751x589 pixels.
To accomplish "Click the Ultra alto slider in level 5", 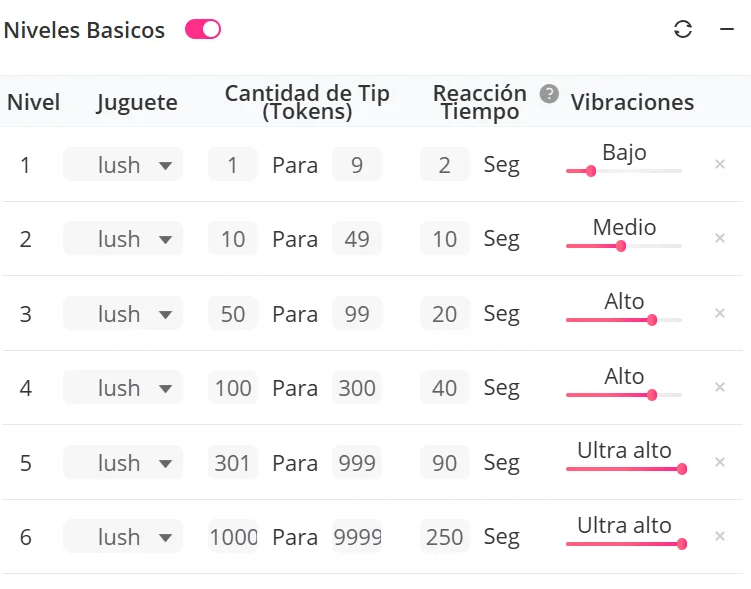I will click(x=681, y=469).
